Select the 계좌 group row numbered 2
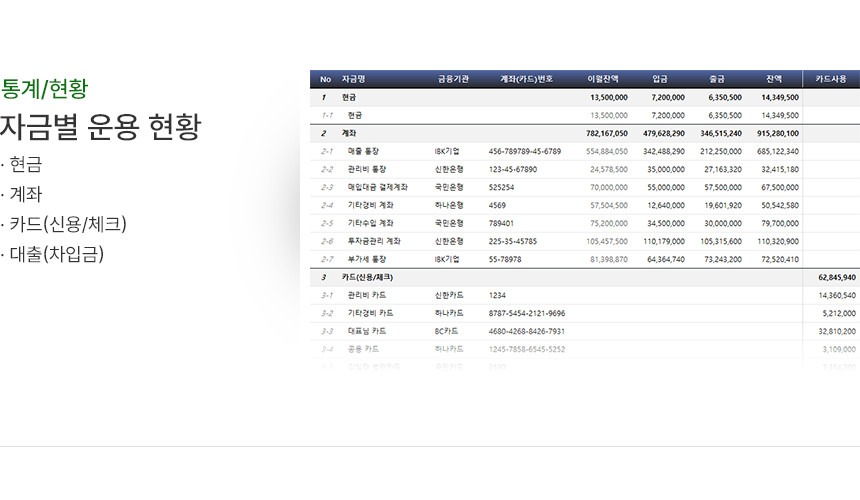Viewport: 860px width, 500px height. (349, 133)
